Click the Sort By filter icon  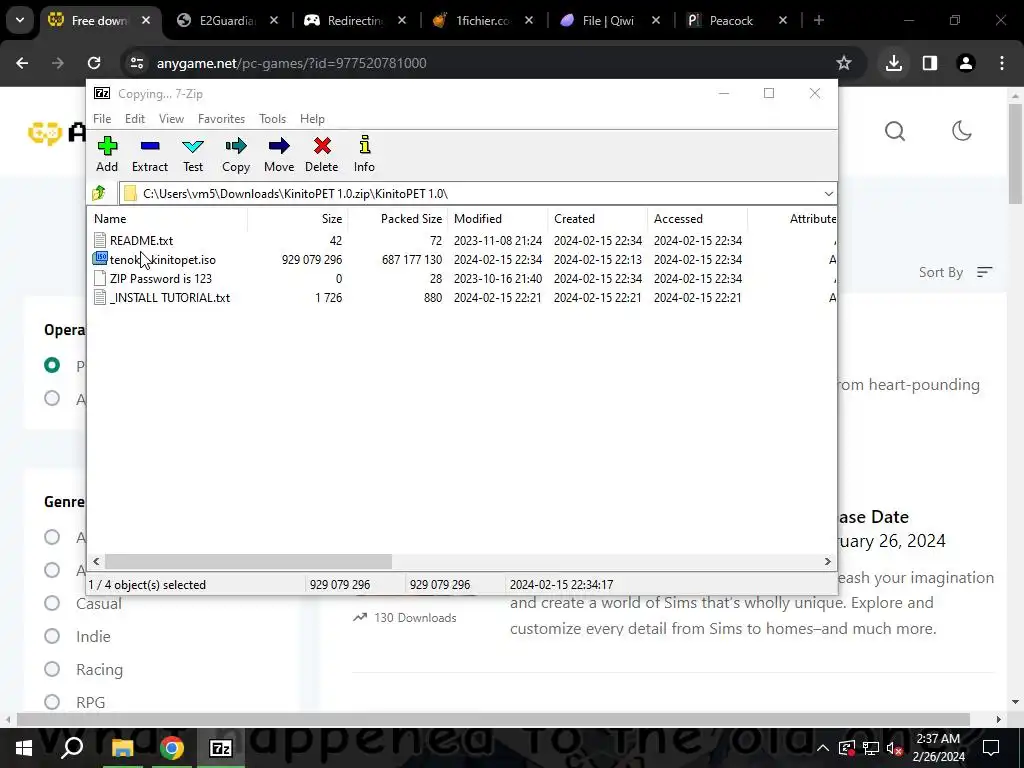pyautogui.click(x=984, y=272)
